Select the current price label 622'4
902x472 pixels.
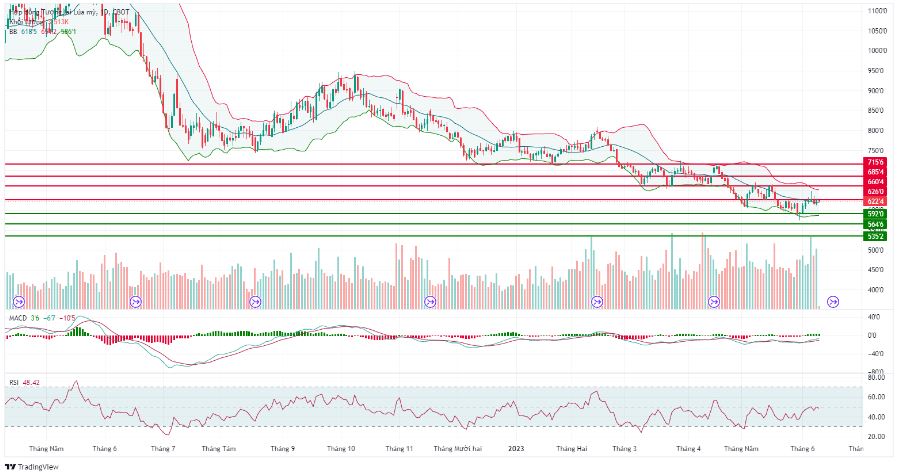(875, 201)
